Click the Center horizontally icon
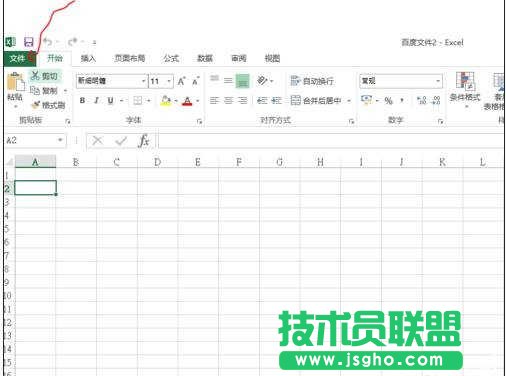The height and width of the screenshot is (376, 506). click(x=228, y=100)
